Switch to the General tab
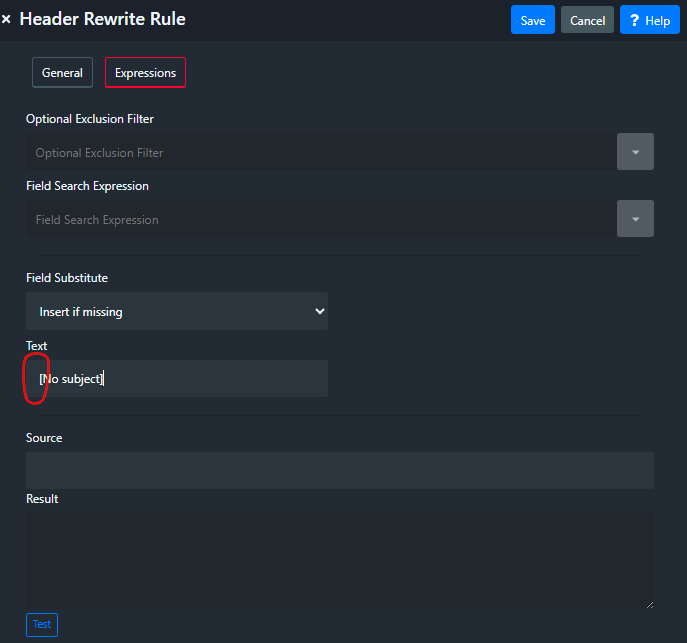 click(62, 73)
